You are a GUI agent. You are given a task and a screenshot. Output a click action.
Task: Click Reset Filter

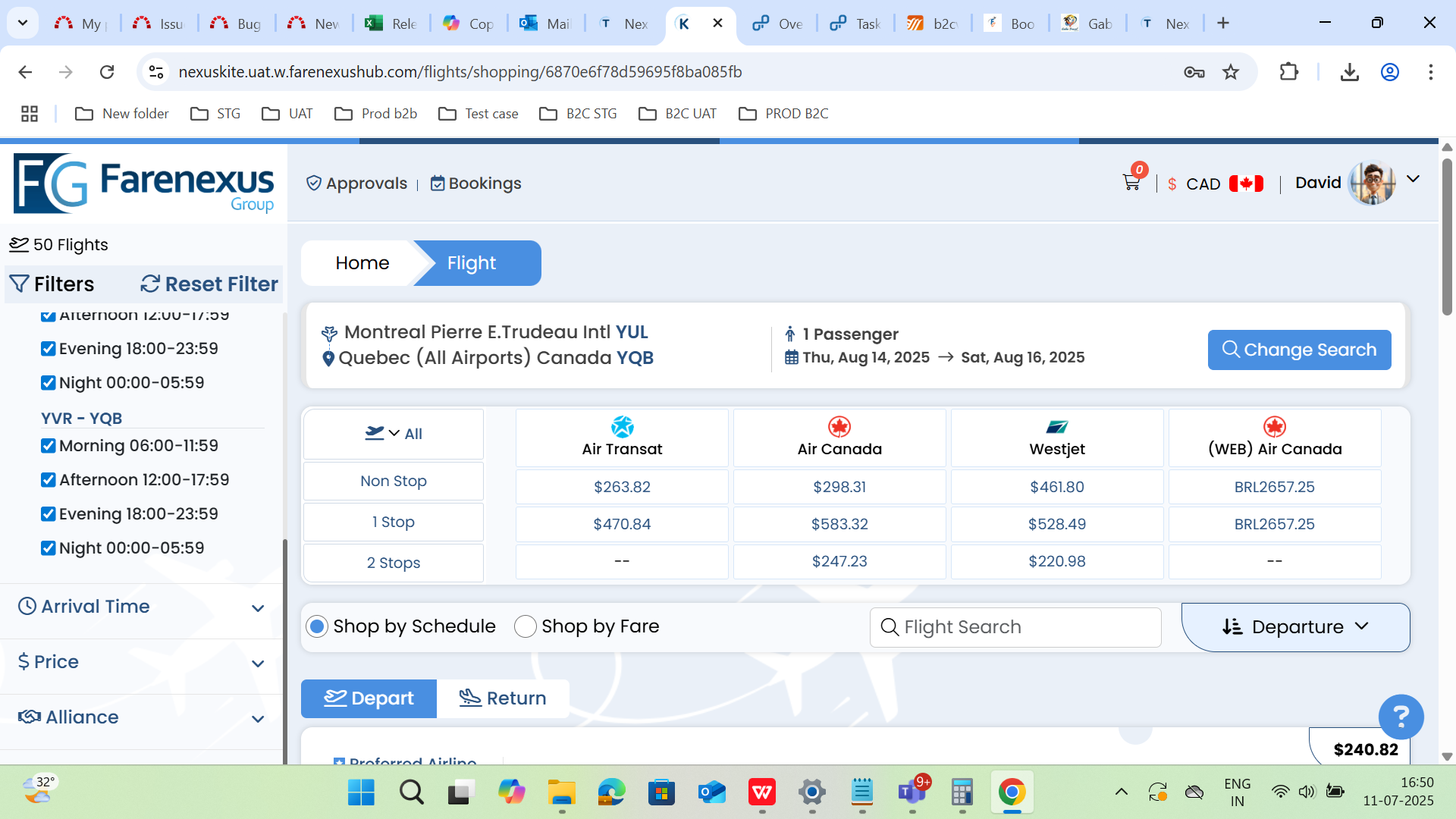click(209, 284)
